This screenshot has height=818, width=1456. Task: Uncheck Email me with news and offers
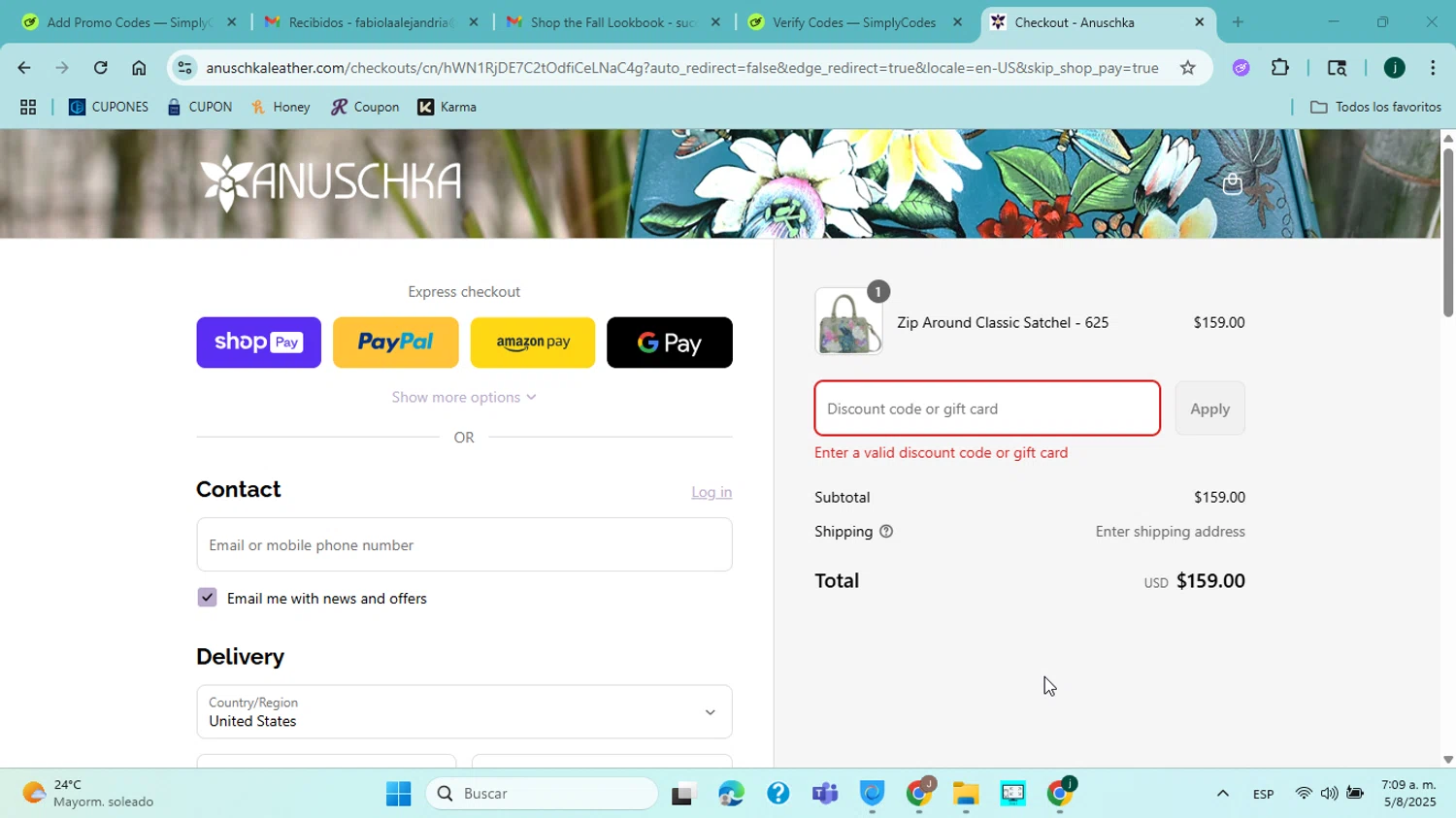[207, 598]
